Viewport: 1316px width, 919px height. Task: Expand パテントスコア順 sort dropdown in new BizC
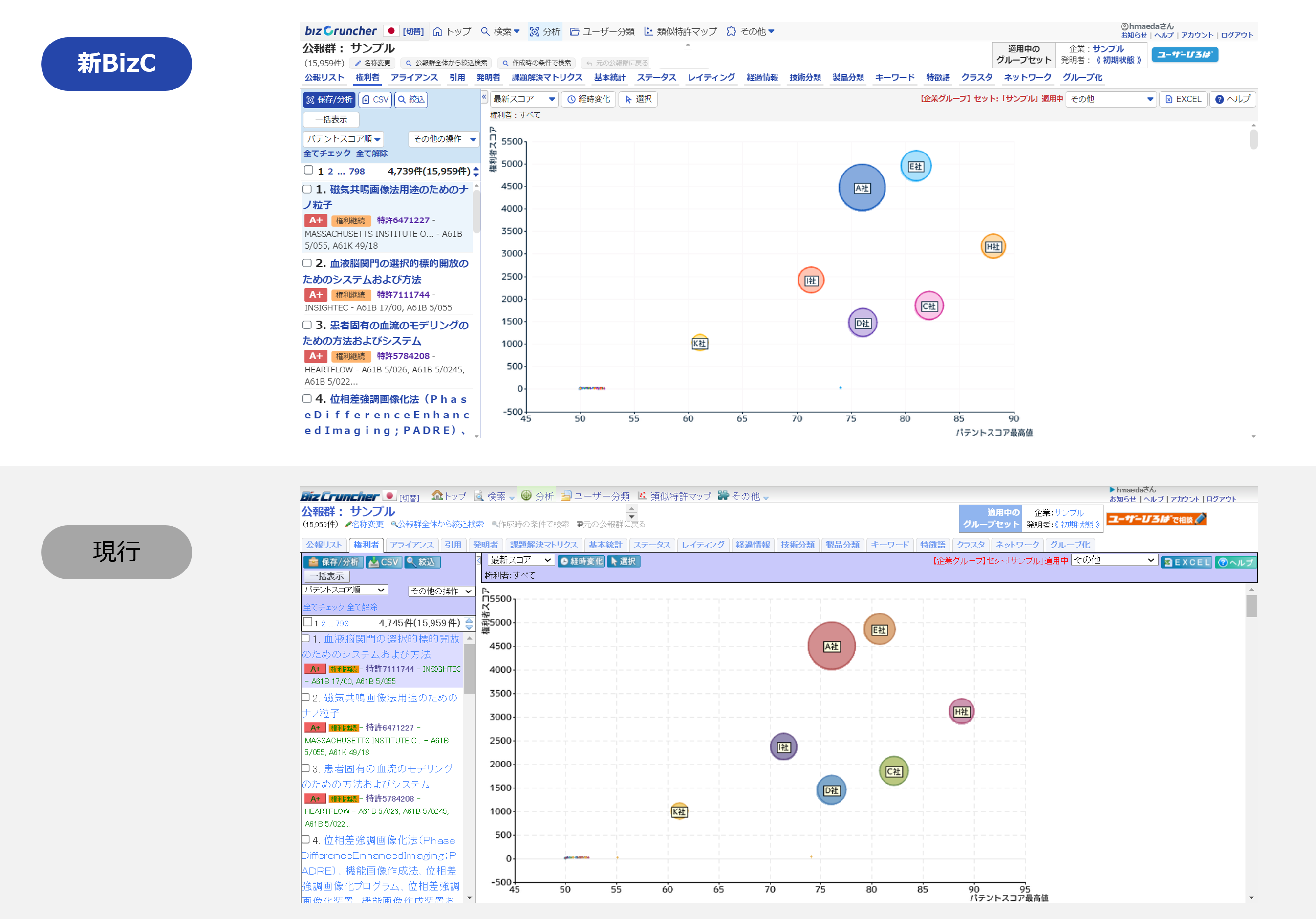click(x=344, y=139)
